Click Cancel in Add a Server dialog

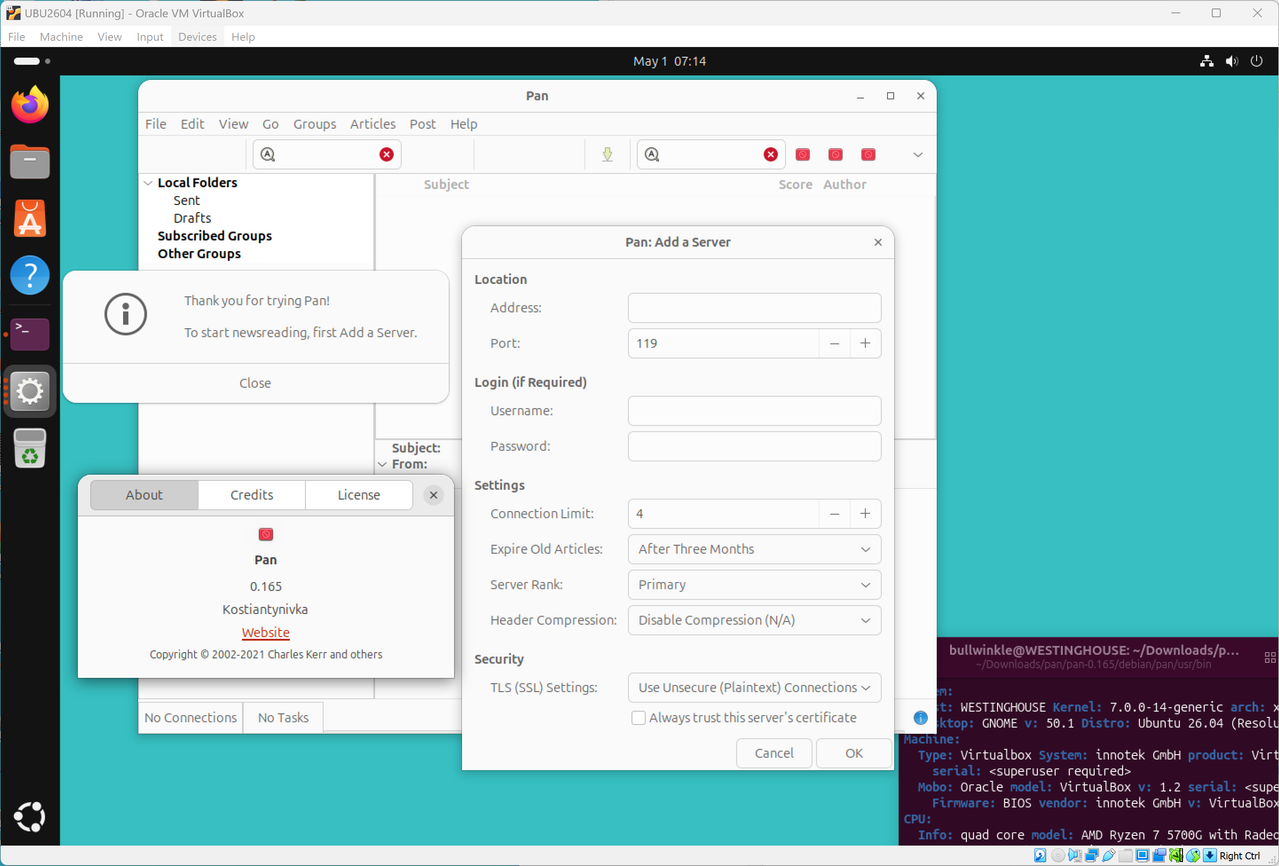click(774, 753)
